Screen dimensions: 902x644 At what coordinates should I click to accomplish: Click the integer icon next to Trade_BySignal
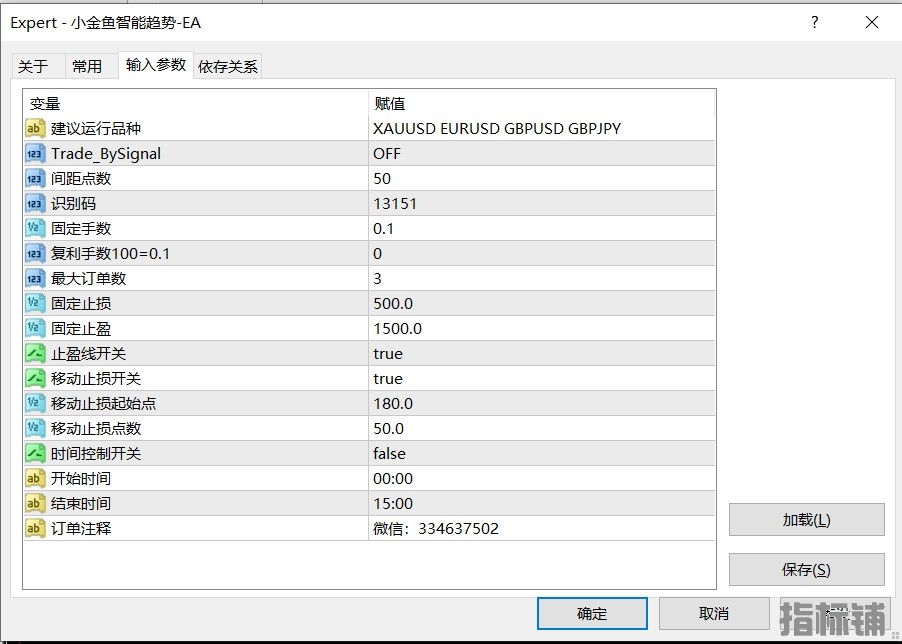[x=35, y=153]
